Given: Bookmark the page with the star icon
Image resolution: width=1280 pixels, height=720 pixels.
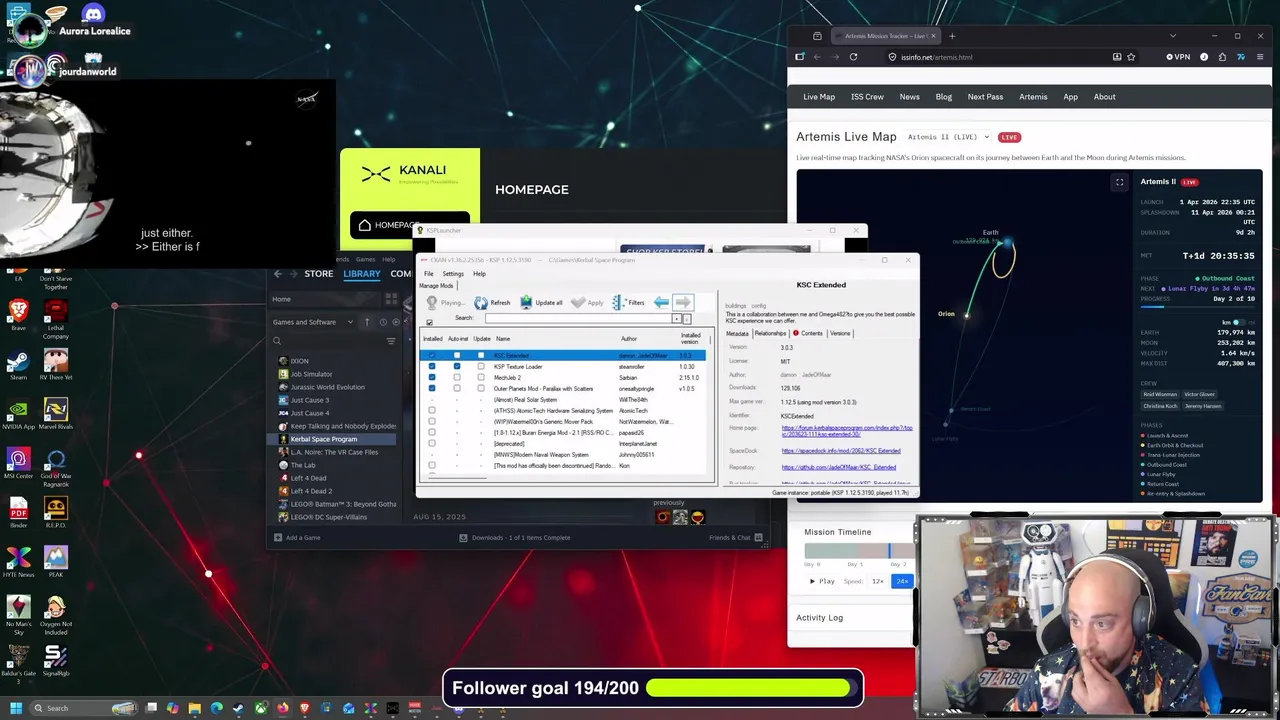Looking at the screenshot, I should tap(1131, 57).
